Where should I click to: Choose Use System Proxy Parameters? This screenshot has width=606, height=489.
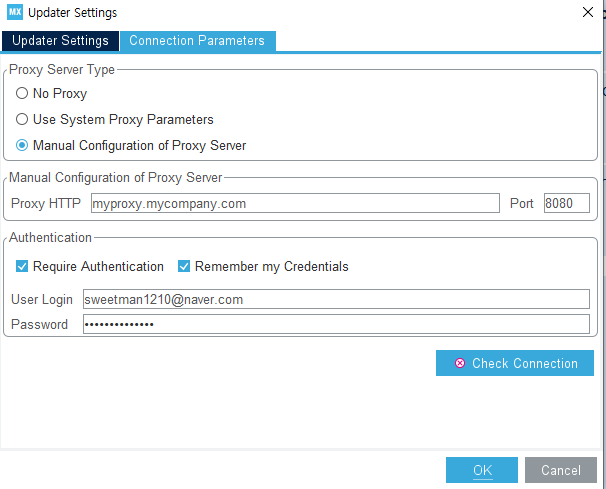[x=22, y=120]
